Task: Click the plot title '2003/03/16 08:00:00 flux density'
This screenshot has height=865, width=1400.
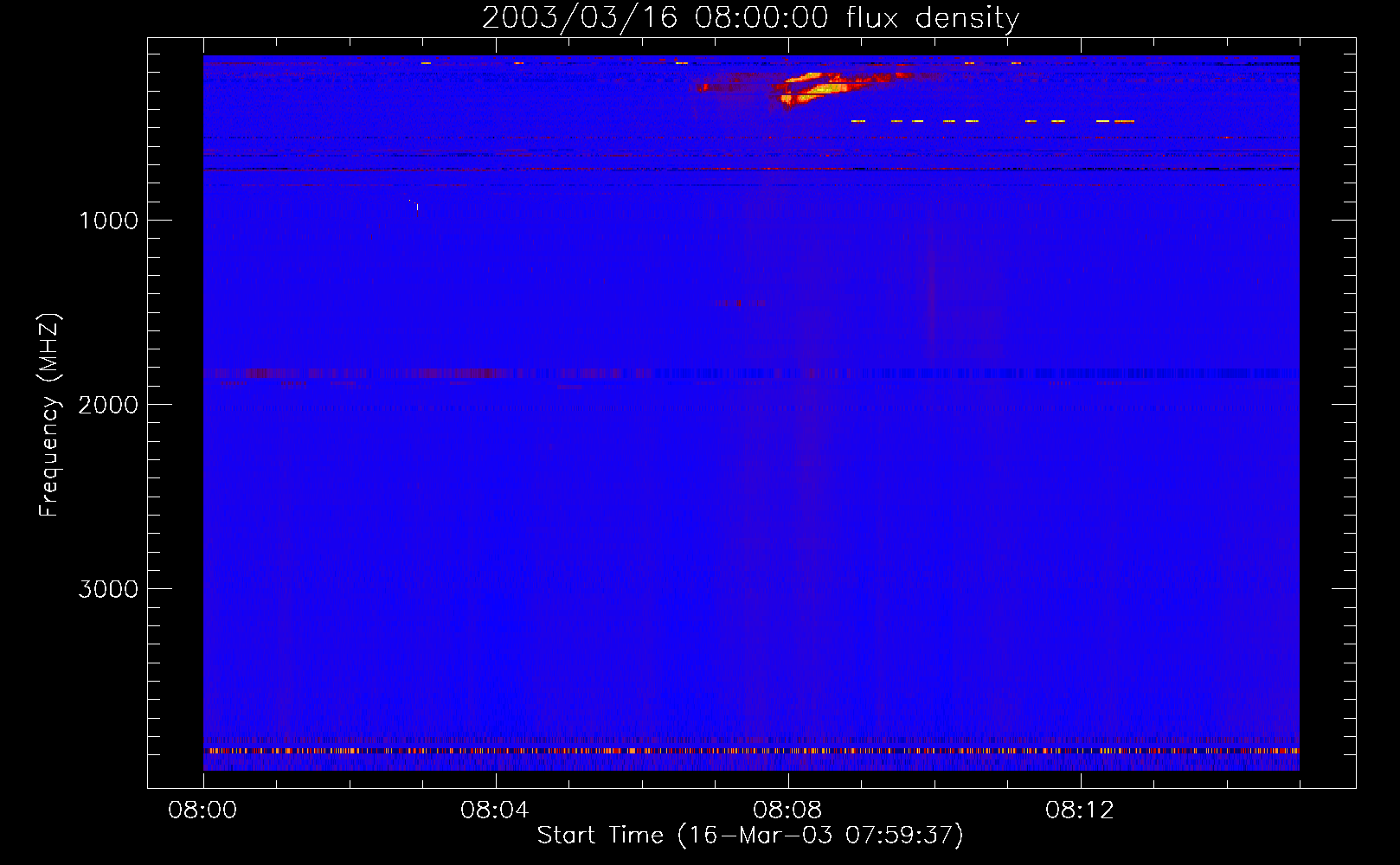Action: [x=750, y=18]
